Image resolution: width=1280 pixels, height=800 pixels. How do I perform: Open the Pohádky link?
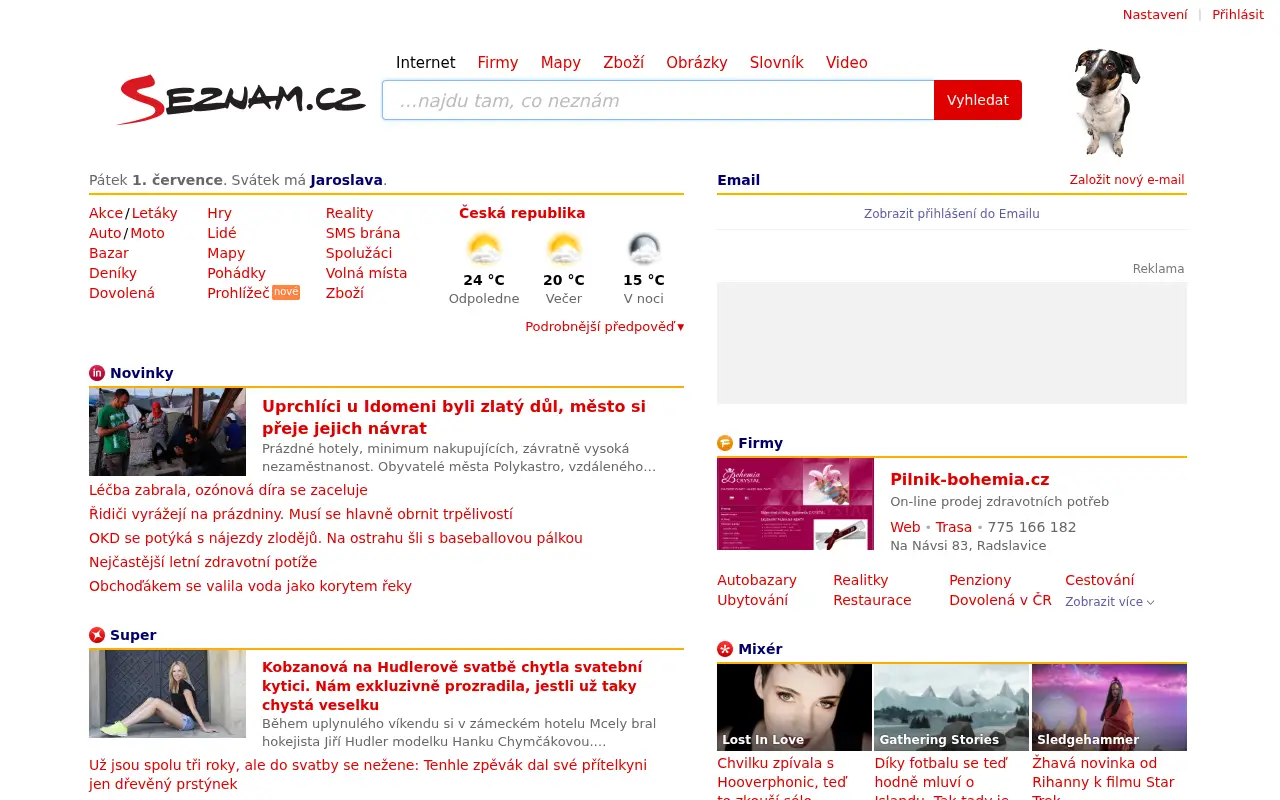click(236, 273)
